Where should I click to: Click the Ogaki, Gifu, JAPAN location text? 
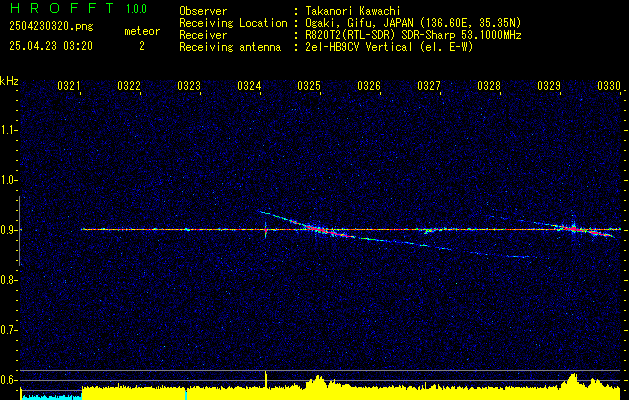point(413,23)
